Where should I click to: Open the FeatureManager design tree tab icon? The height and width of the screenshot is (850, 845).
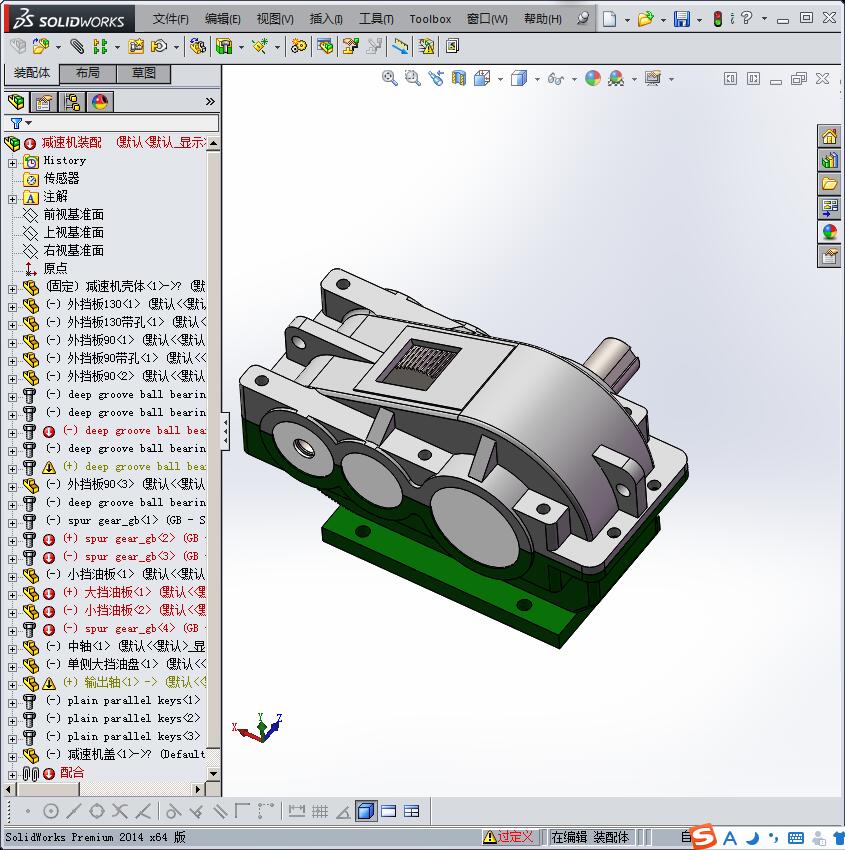point(16,102)
